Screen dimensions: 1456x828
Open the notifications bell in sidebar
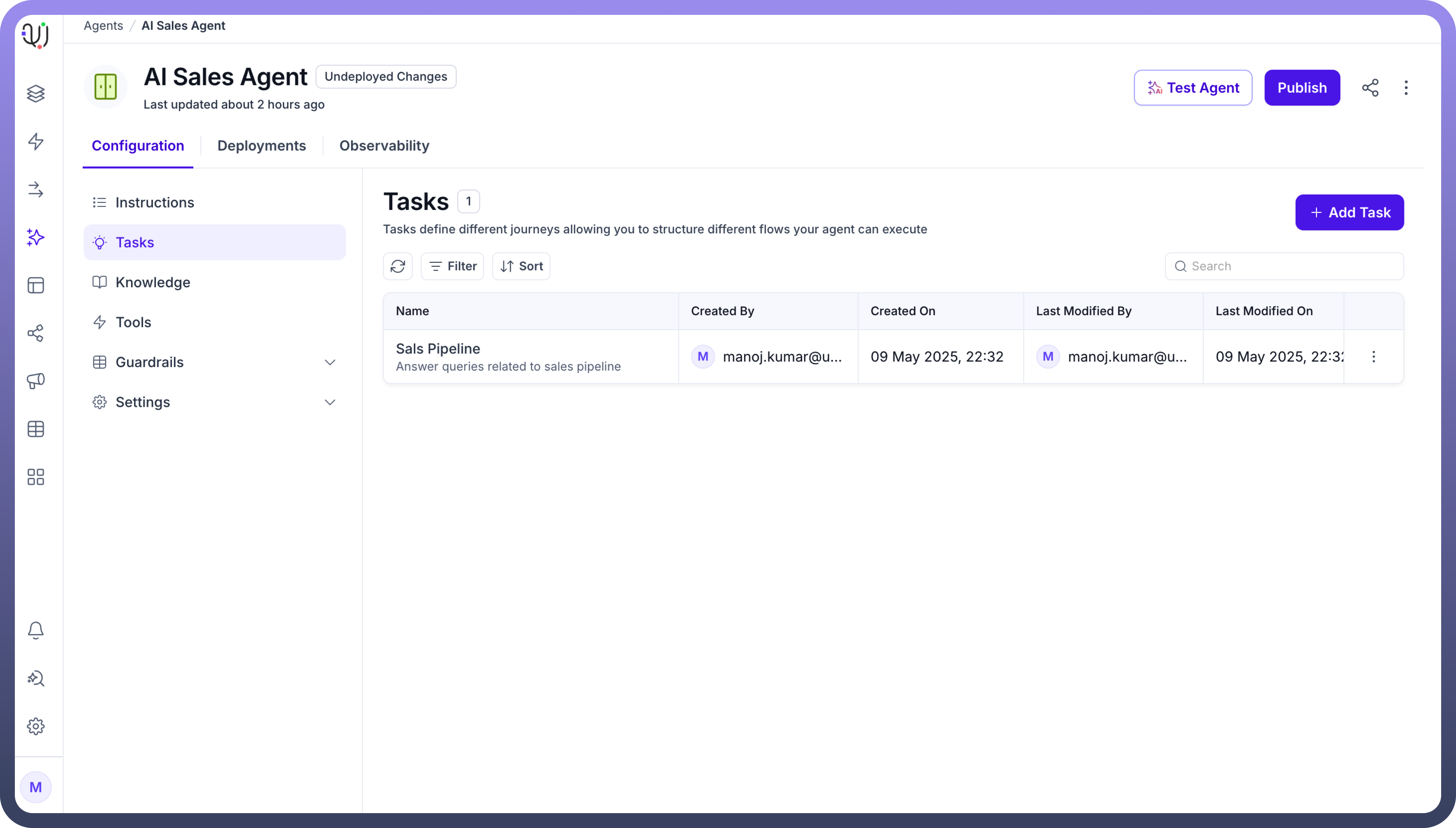coord(36,630)
